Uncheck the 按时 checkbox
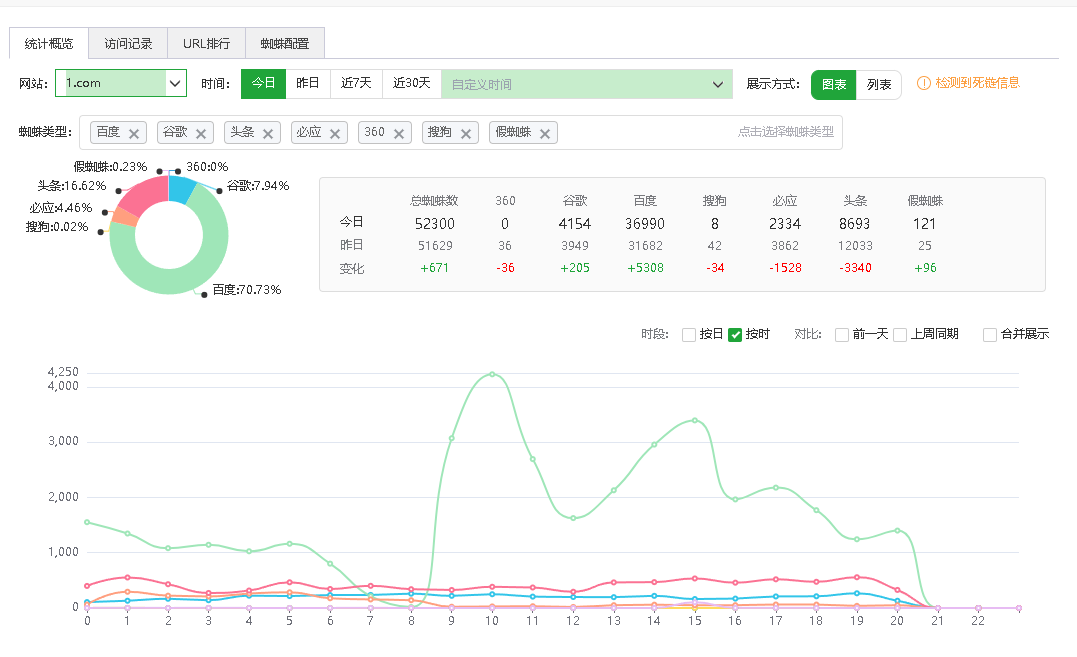The image size is (1077, 657). pos(735,334)
